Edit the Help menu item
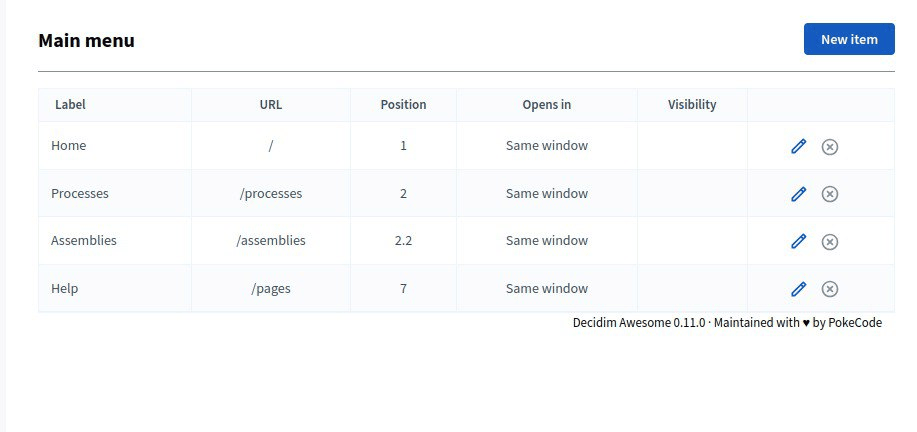 pyautogui.click(x=798, y=289)
